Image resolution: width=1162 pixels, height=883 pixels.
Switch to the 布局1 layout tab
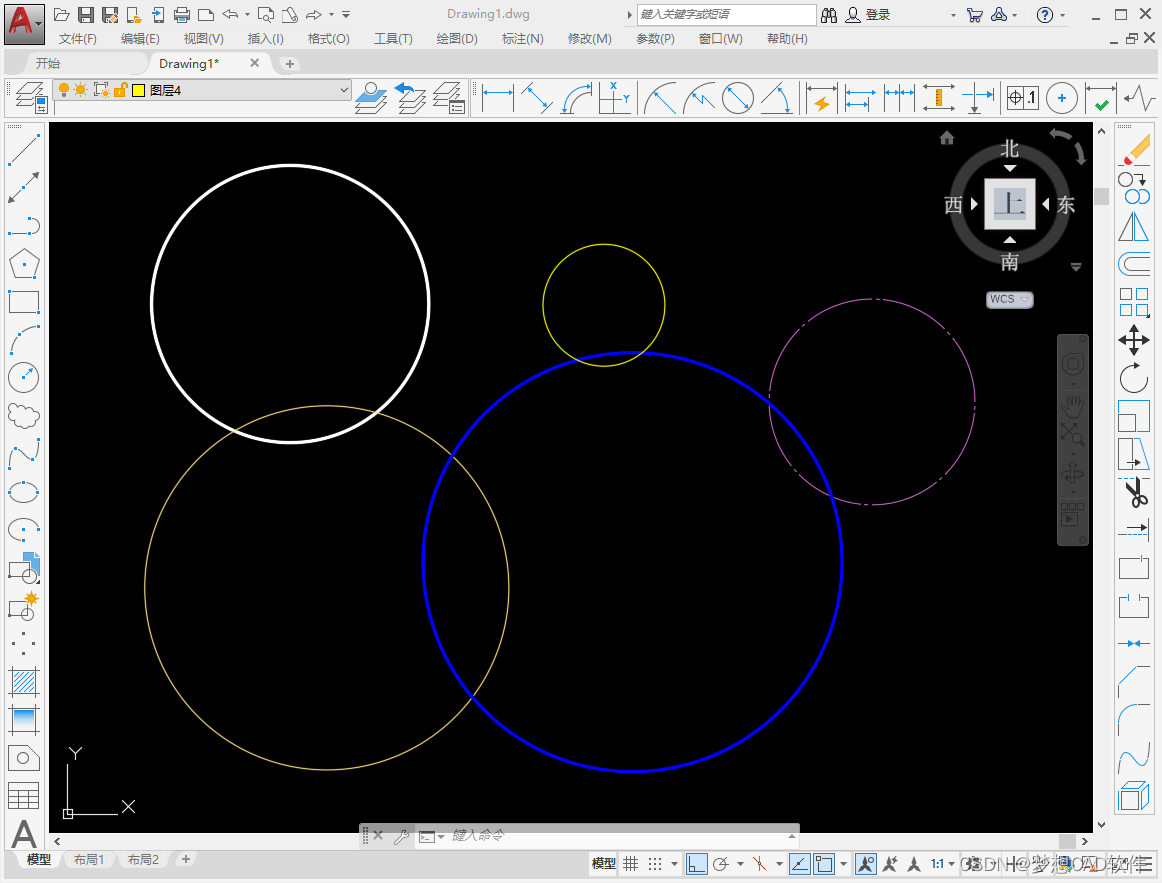[x=89, y=859]
